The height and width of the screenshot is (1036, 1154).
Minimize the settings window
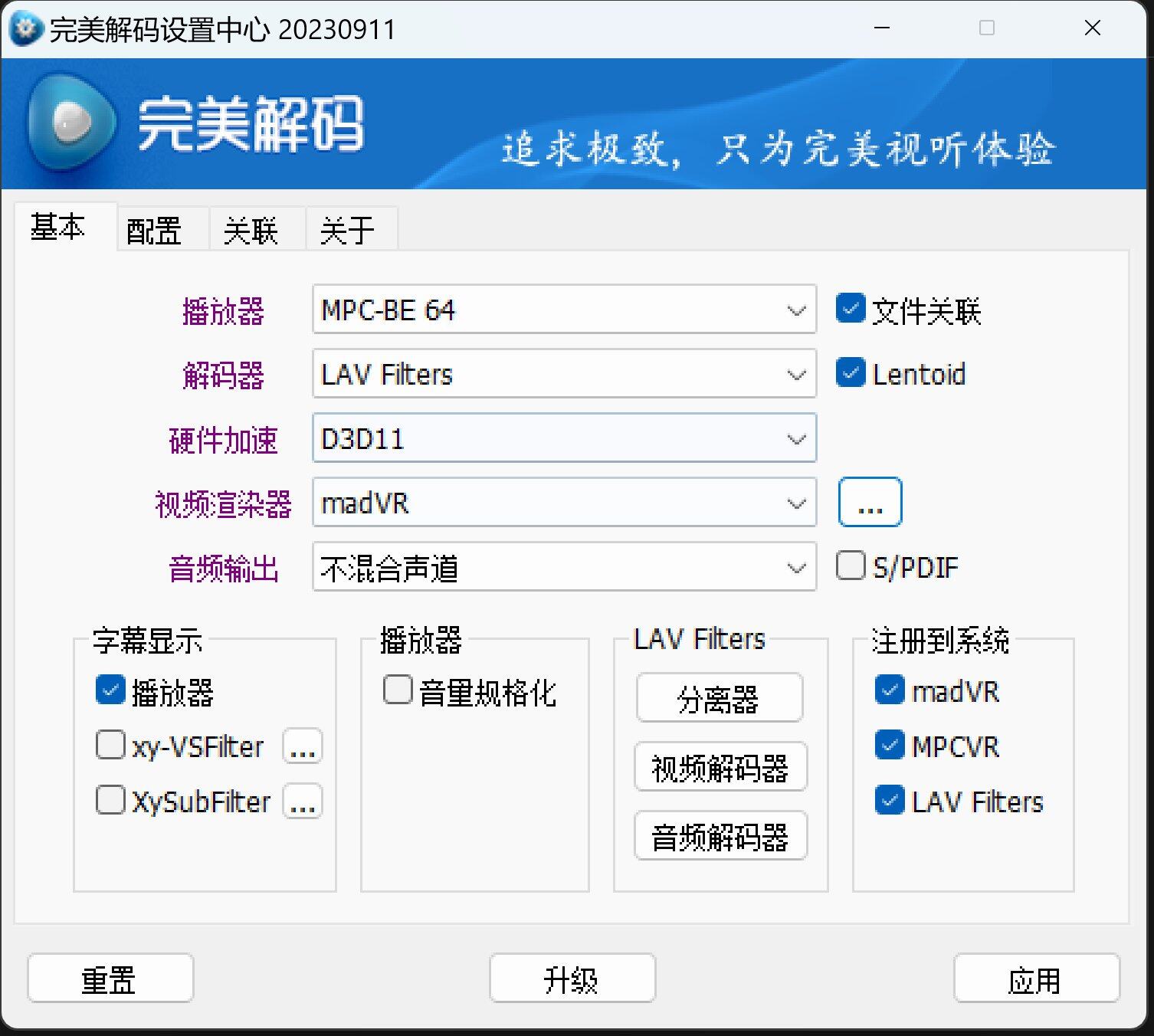(882, 28)
